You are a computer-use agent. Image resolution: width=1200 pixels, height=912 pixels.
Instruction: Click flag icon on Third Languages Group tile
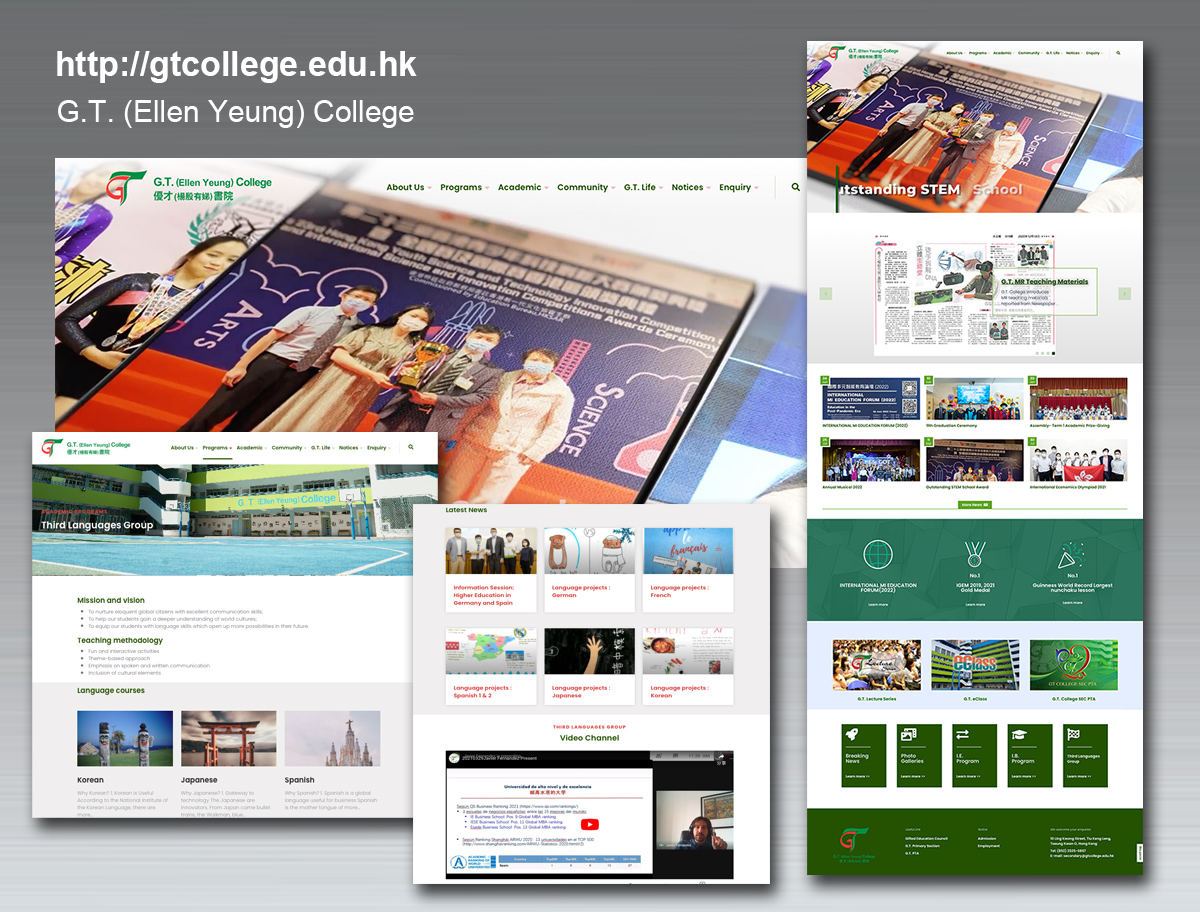pyautogui.click(x=1073, y=735)
